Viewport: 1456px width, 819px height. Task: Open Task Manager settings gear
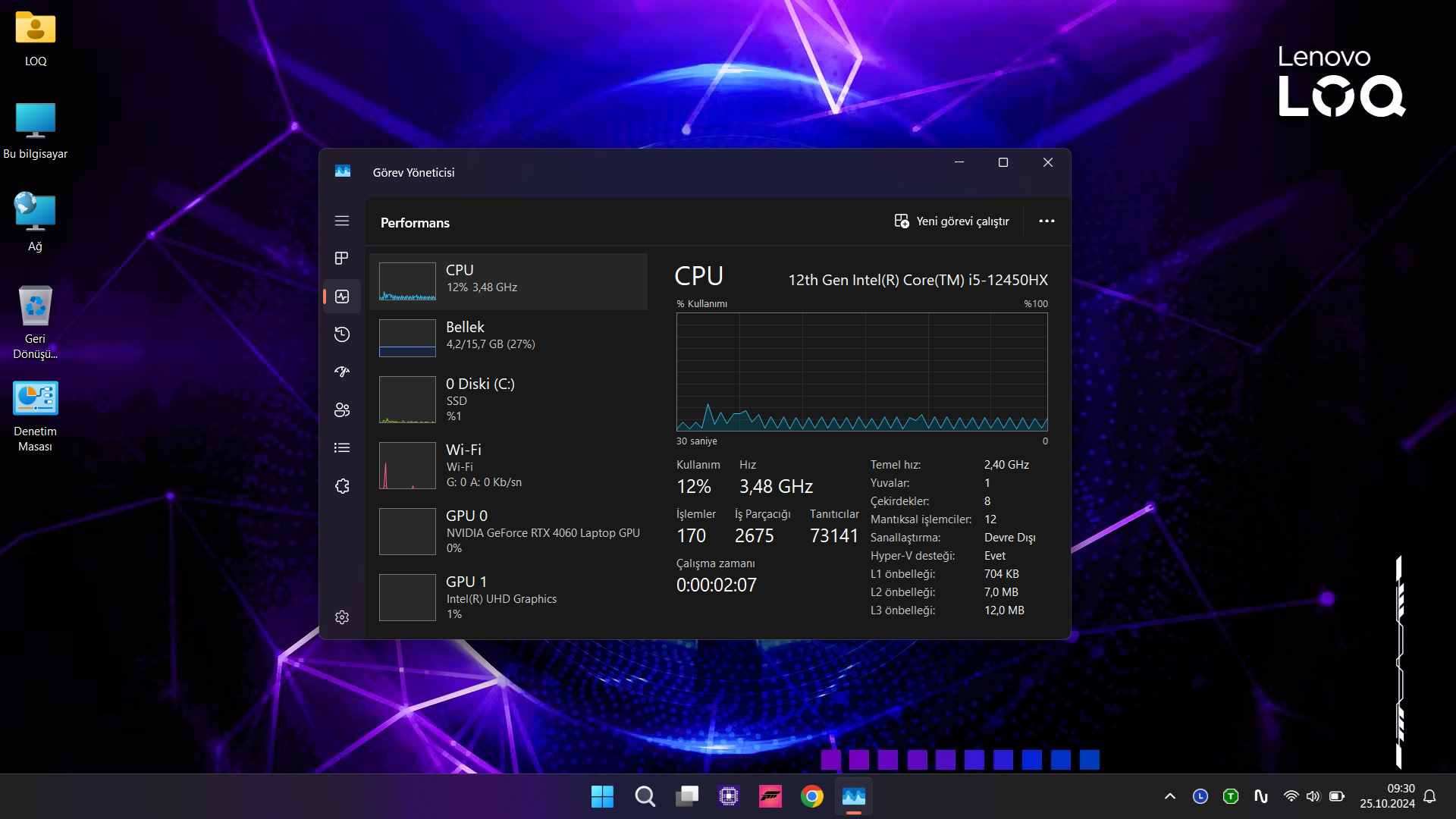tap(342, 617)
